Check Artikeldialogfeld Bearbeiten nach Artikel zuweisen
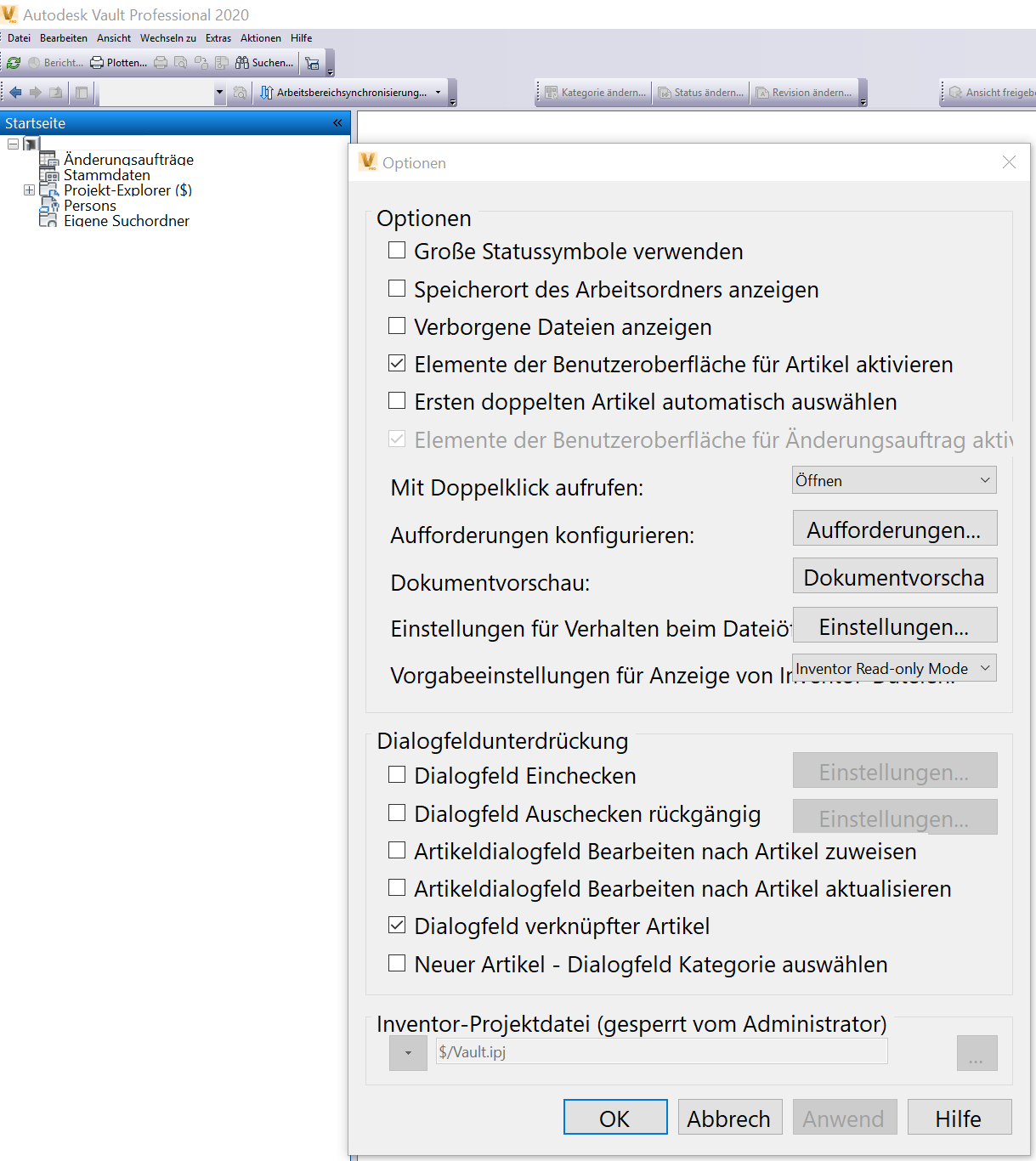The height and width of the screenshot is (1161, 1036). pyautogui.click(x=397, y=850)
